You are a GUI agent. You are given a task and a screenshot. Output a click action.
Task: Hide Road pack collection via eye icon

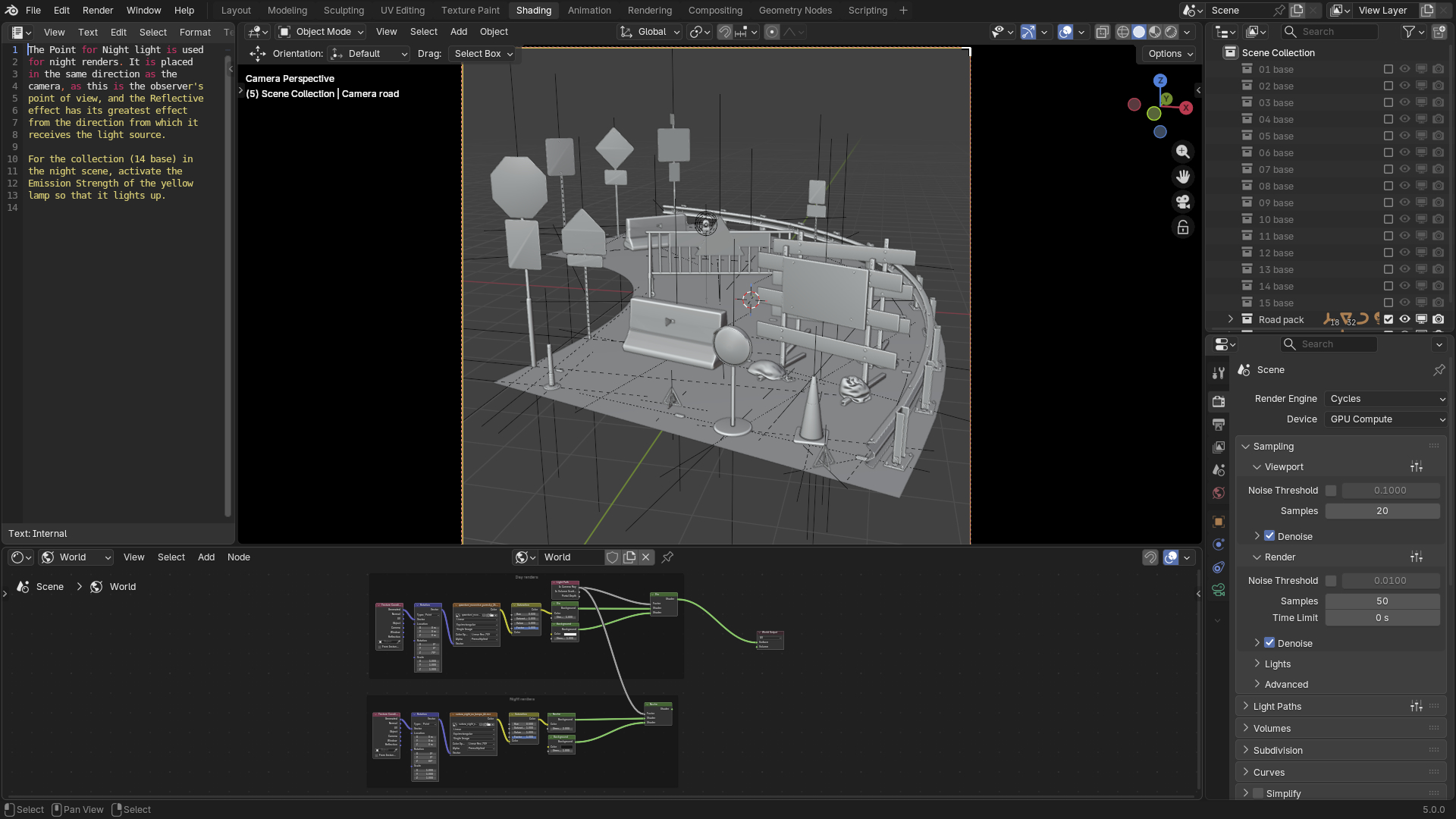tap(1405, 319)
